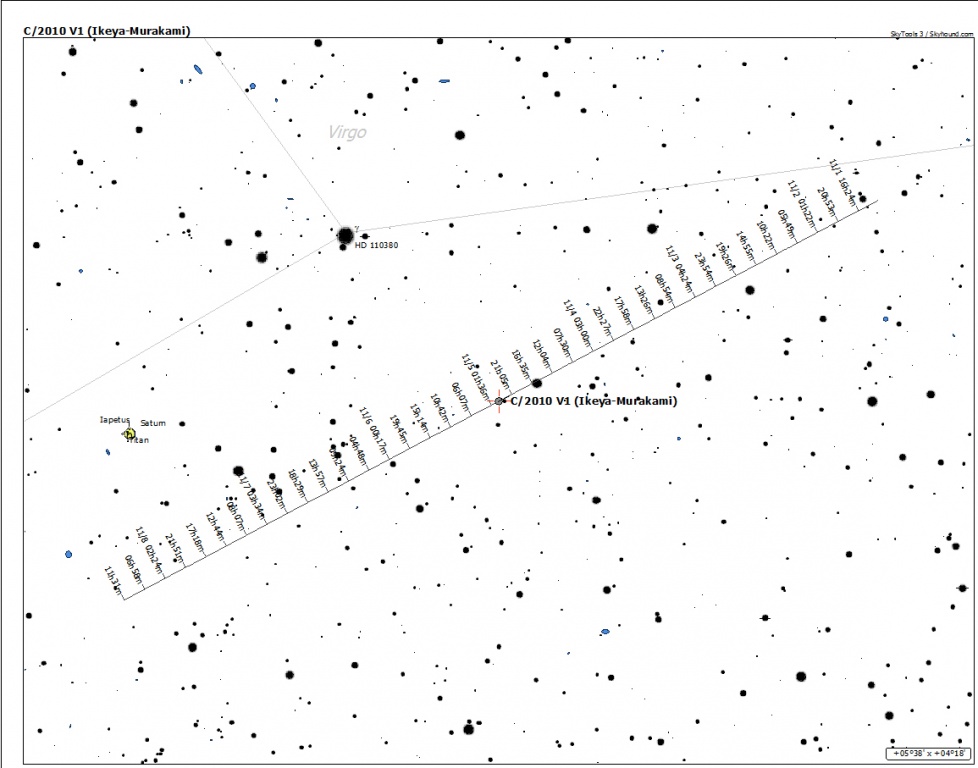
Task: Select the blue galaxy oval at far left
Action: tap(68, 554)
